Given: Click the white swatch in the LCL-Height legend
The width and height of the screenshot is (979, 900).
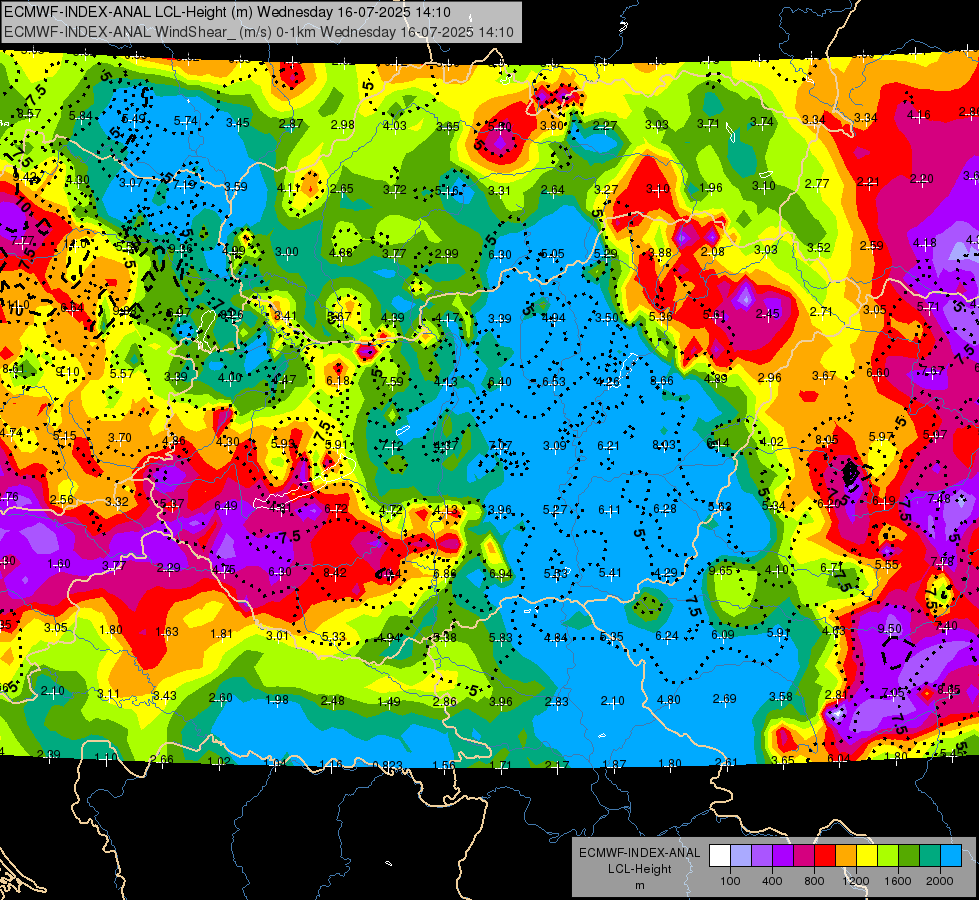Looking at the screenshot, I should coord(720,856).
